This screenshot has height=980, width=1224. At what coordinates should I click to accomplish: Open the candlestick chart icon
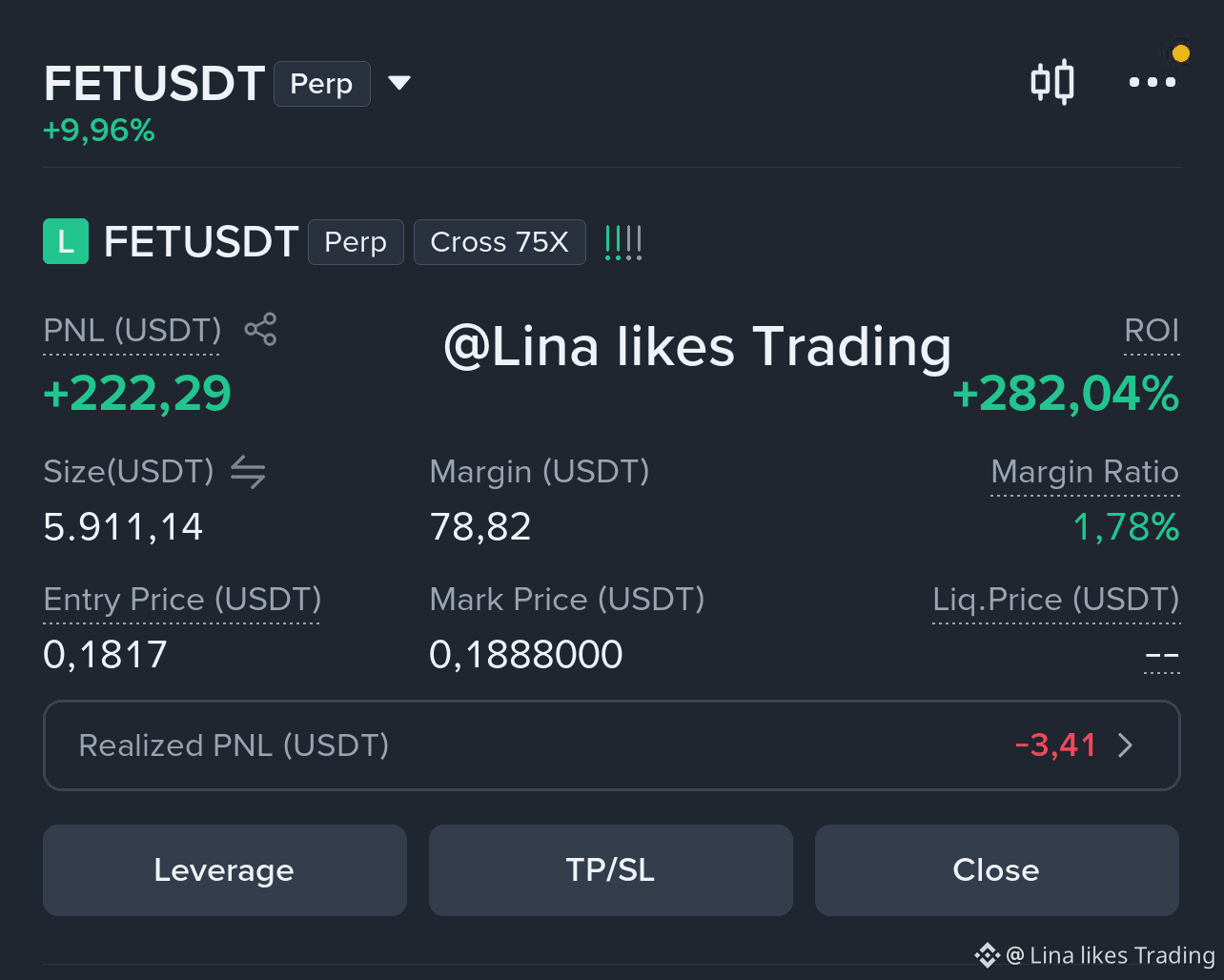click(x=1052, y=82)
